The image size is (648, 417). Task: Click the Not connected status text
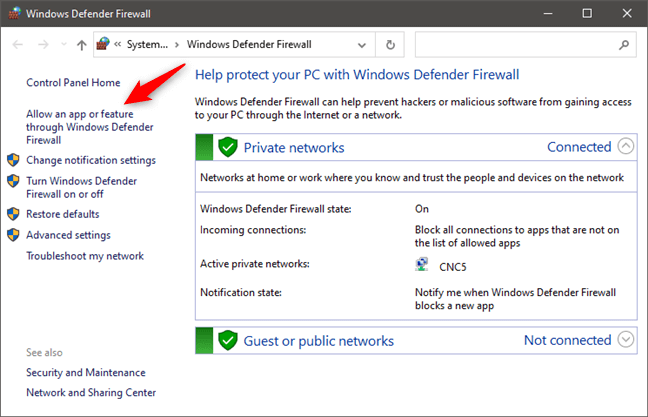[567, 340]
